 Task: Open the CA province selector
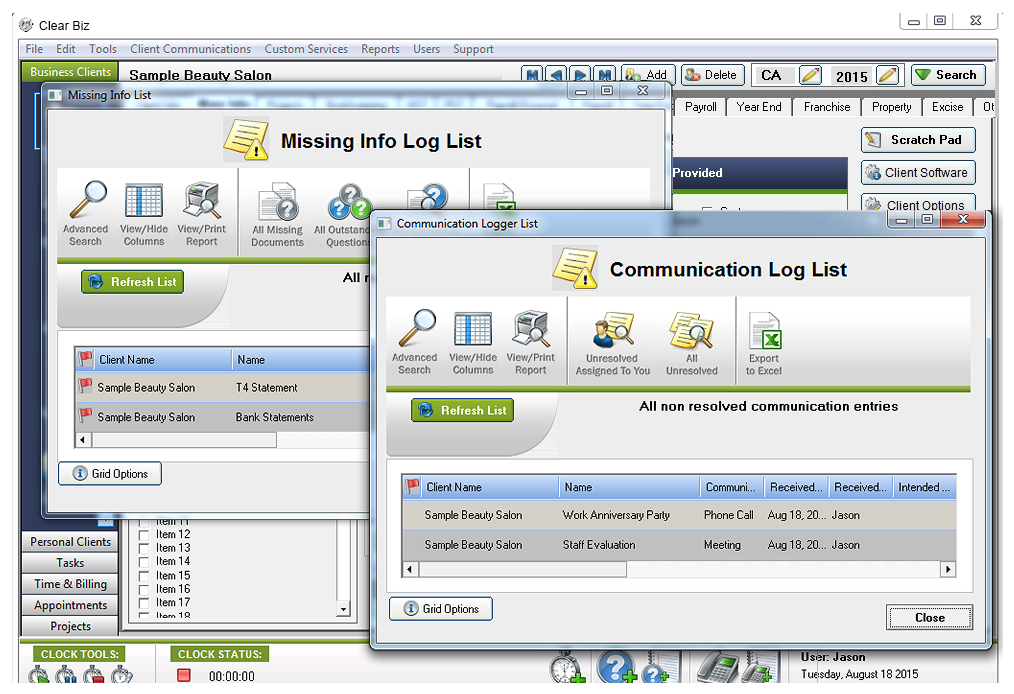coord(775,74)
